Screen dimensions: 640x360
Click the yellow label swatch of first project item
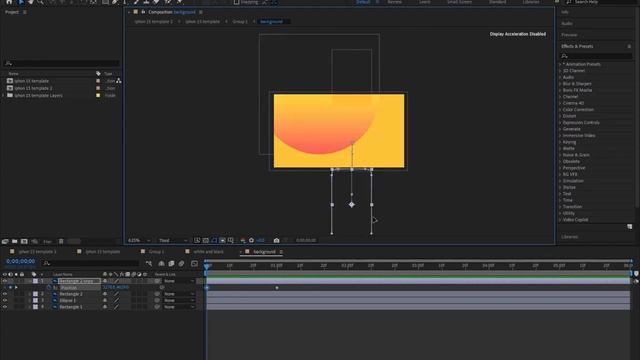98,81
